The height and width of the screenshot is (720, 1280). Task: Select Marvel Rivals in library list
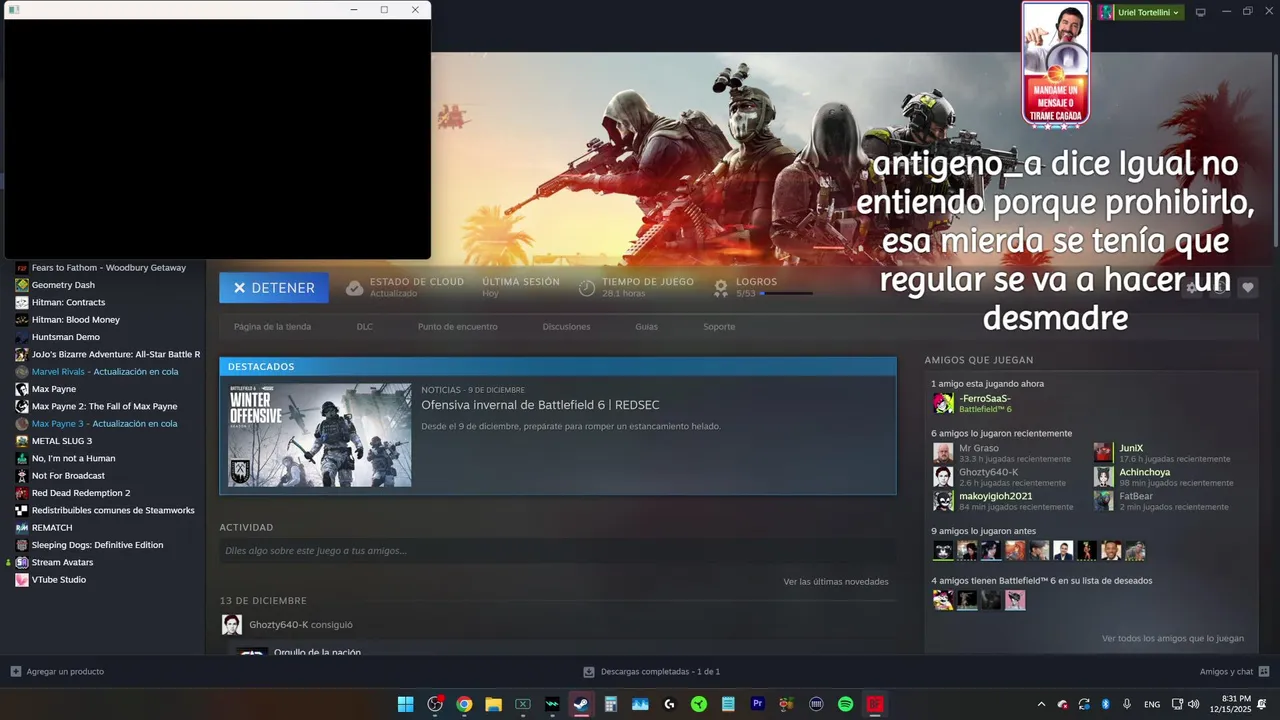coord(103,372)
